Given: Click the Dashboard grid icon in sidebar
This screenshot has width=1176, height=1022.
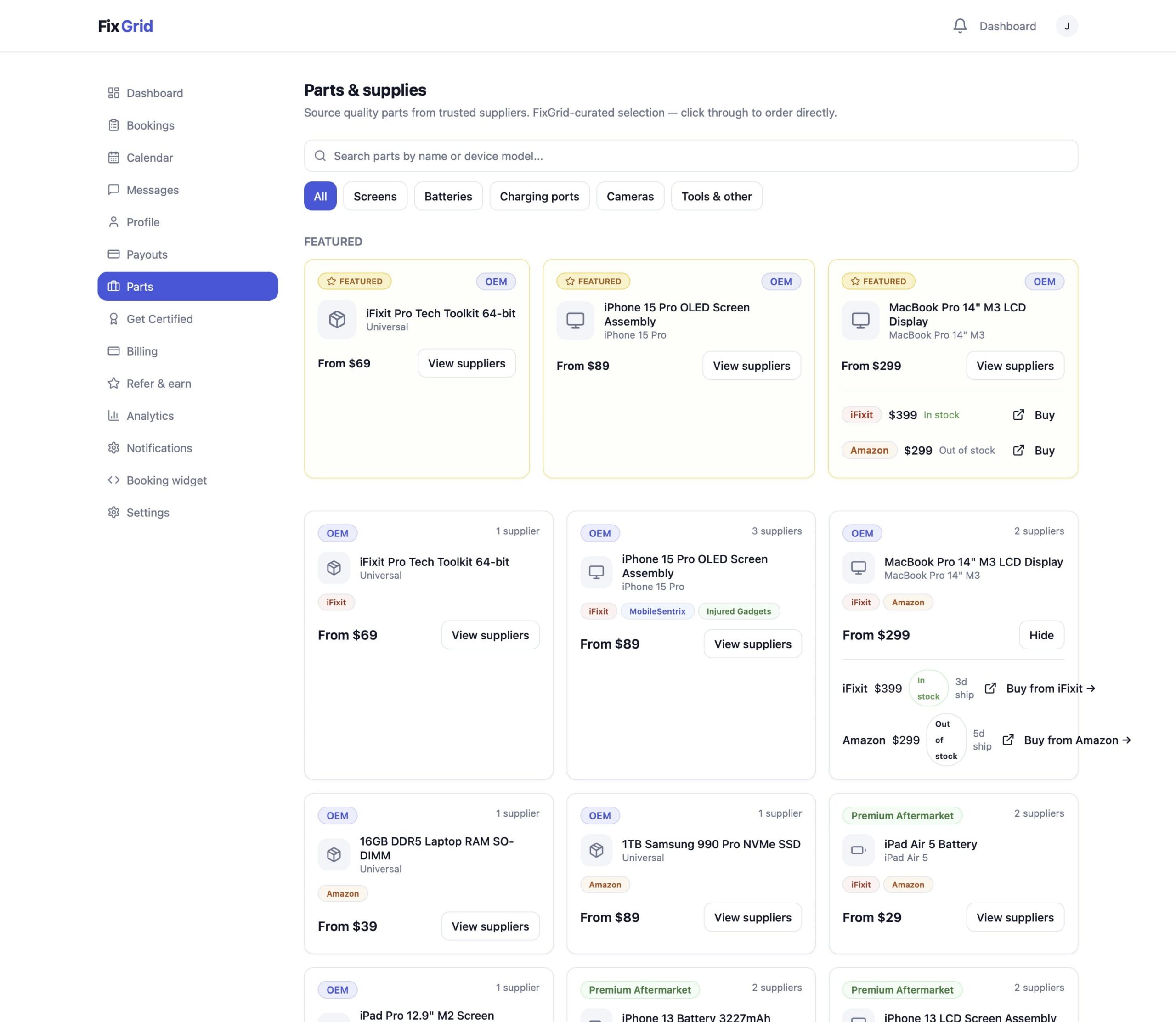Looking at the screenshot, I should point(113,93).
